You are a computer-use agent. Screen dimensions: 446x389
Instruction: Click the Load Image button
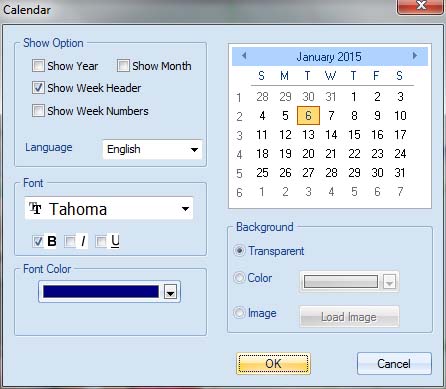click(349, 317)
